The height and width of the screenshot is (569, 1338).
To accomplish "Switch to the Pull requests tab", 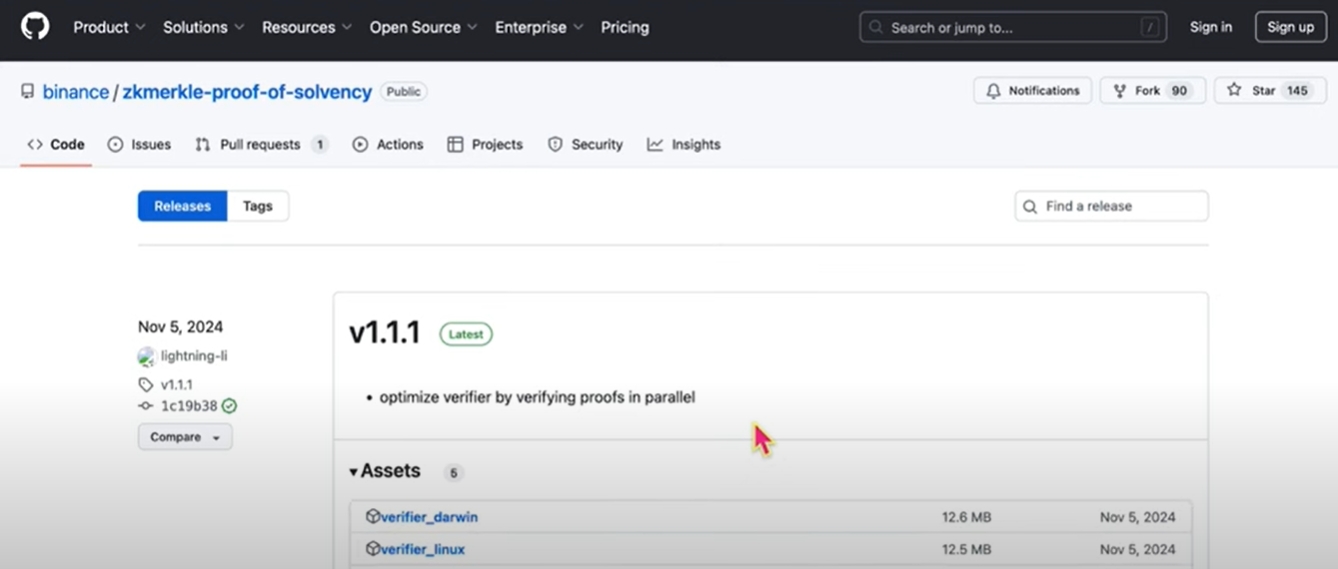I will [x=261, y=144].
